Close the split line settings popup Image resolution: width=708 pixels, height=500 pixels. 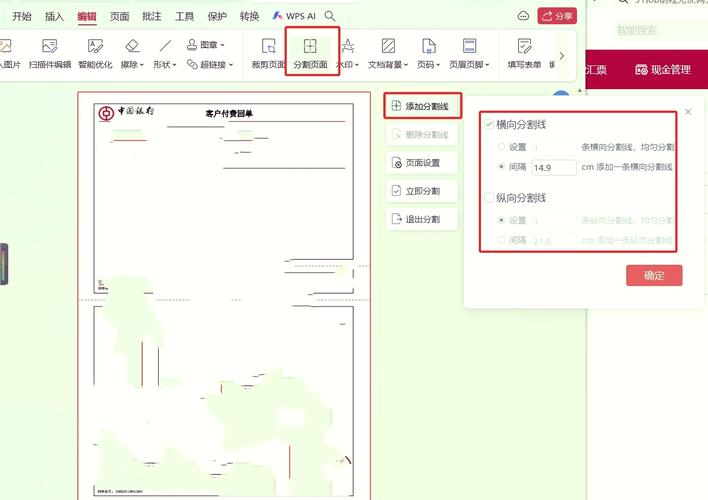click(x=688, y=112)
